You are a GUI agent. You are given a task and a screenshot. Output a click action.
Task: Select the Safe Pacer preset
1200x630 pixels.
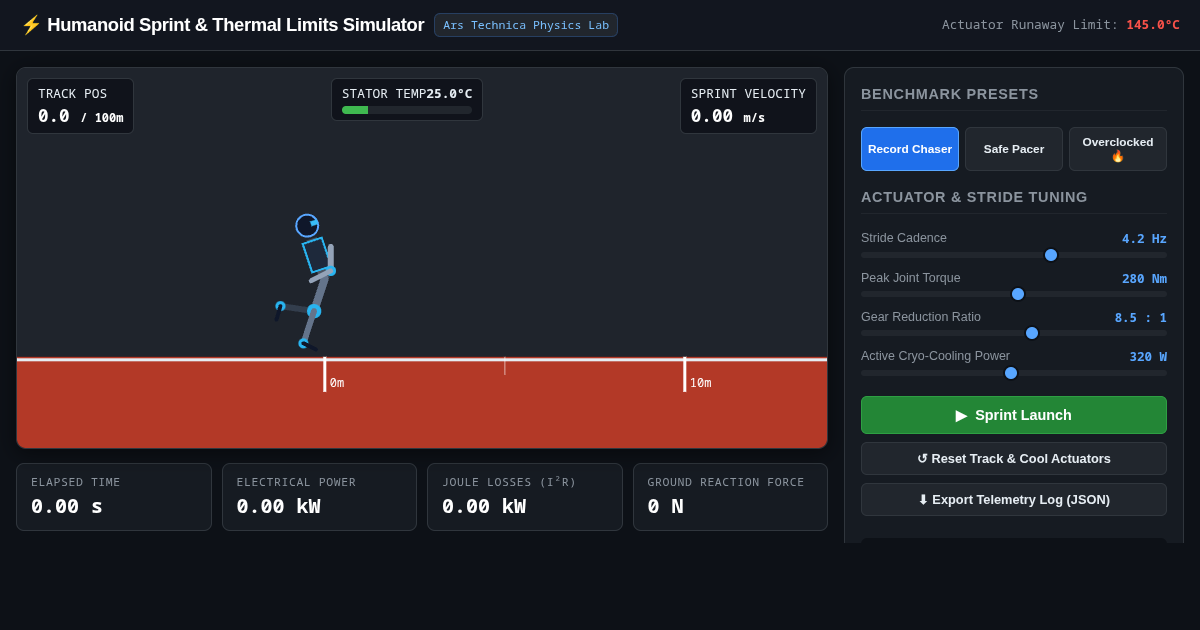click(x=1014, y=149)
